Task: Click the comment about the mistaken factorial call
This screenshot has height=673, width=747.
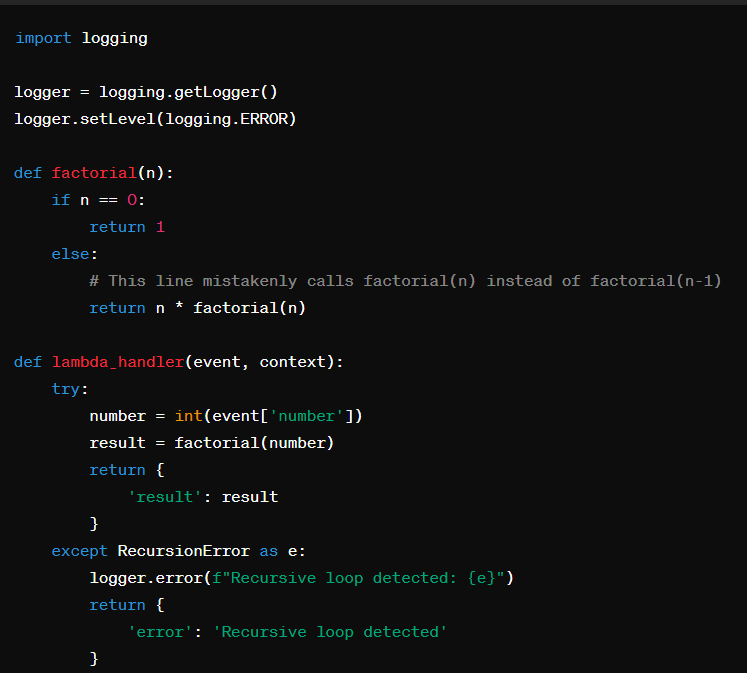Action: [x=405, y=281]
